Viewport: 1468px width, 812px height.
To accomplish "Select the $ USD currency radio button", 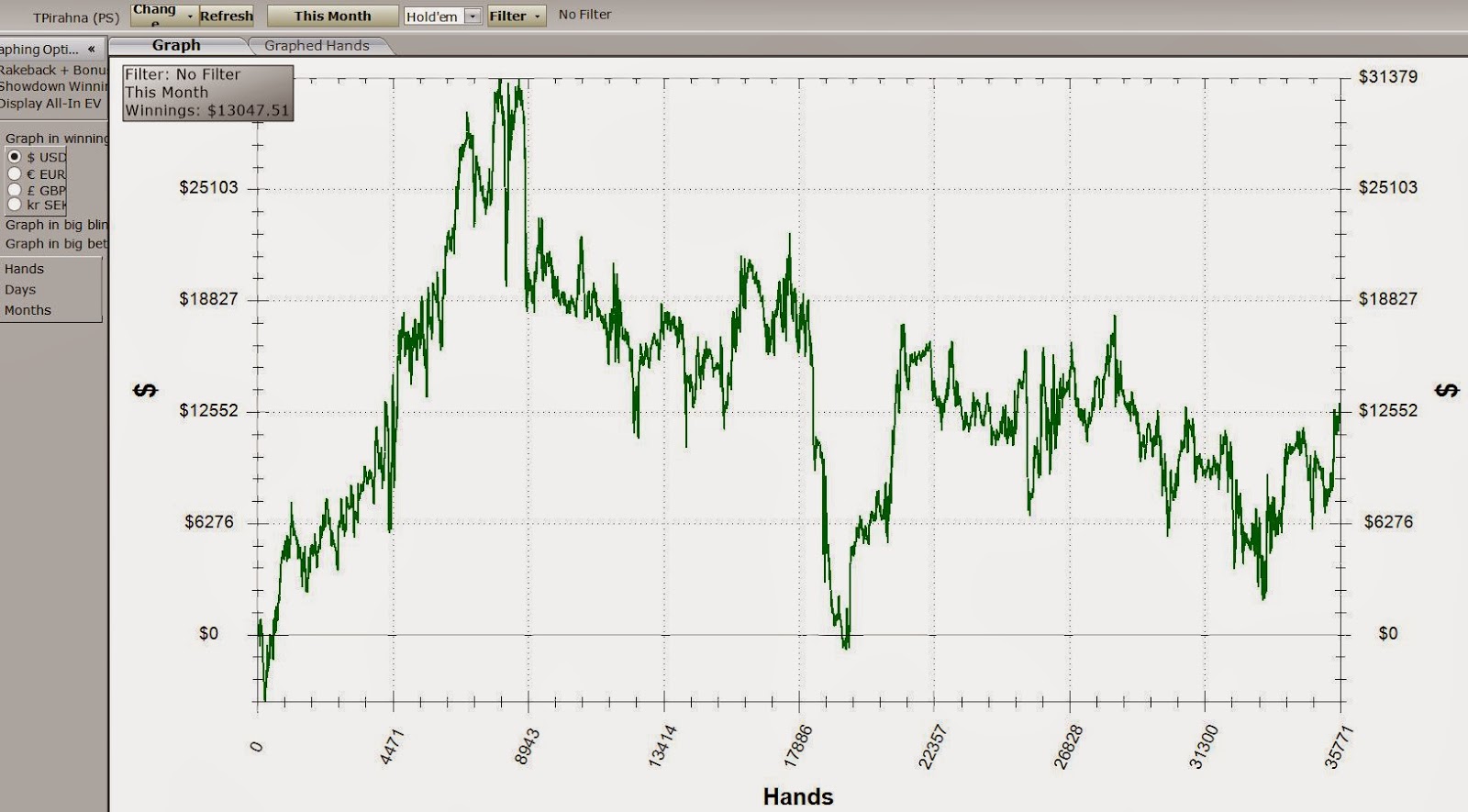I will (x=15, y=157).
